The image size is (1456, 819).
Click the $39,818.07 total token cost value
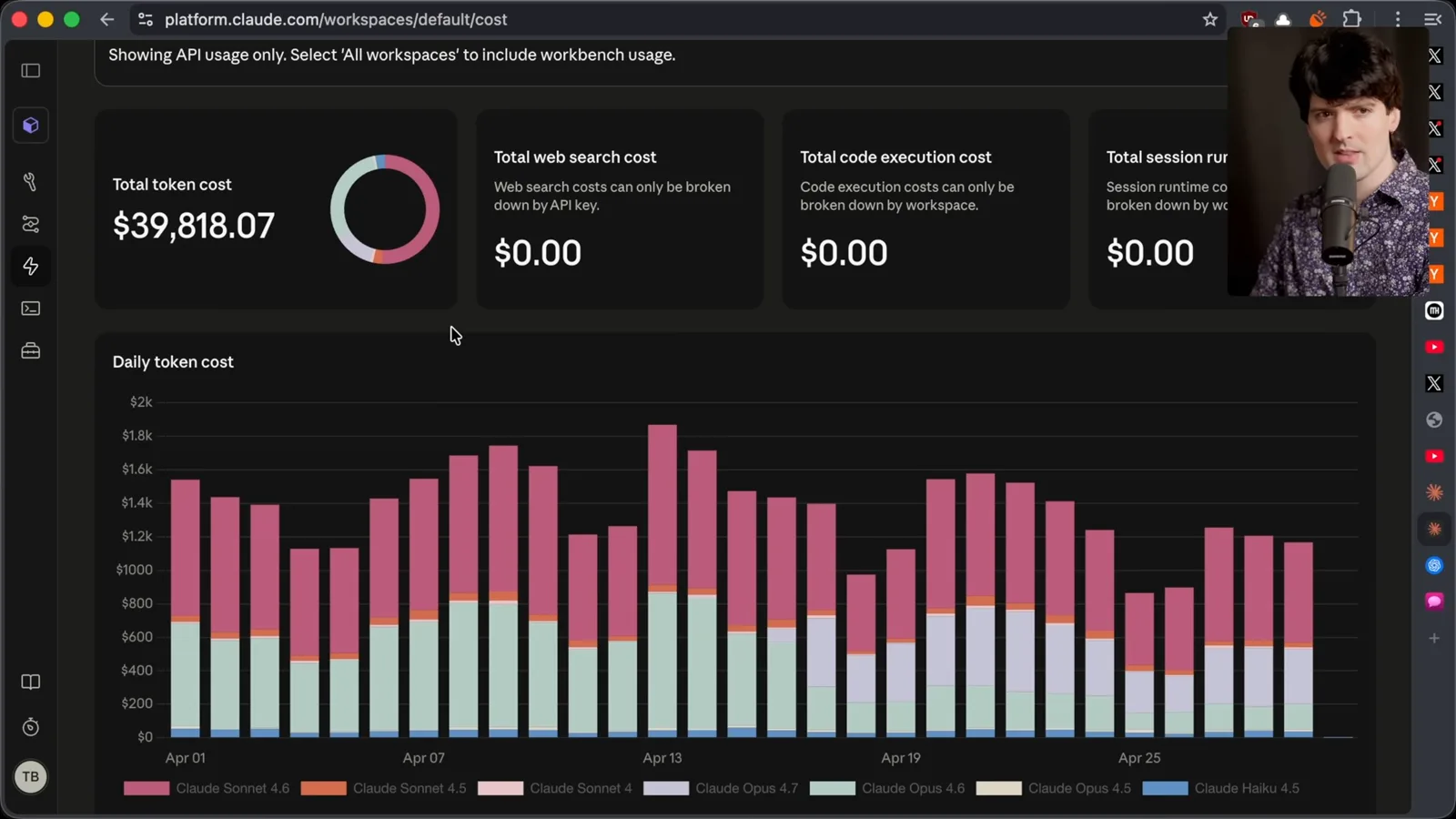194,226
